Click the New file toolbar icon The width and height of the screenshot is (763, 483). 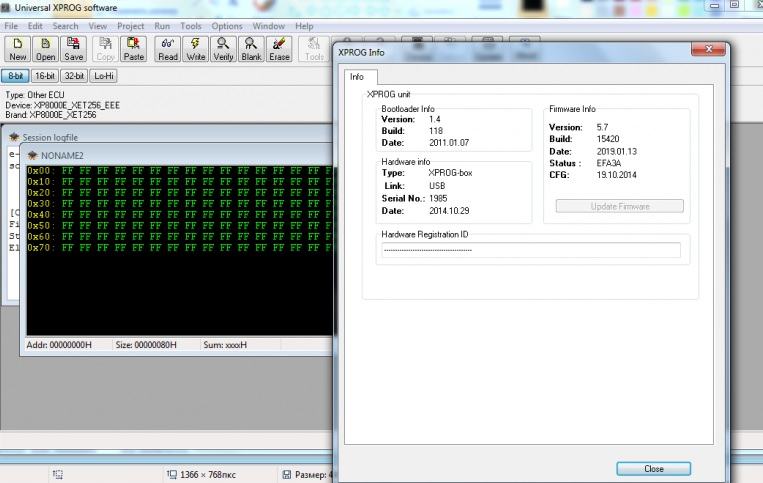coord(17,49)
